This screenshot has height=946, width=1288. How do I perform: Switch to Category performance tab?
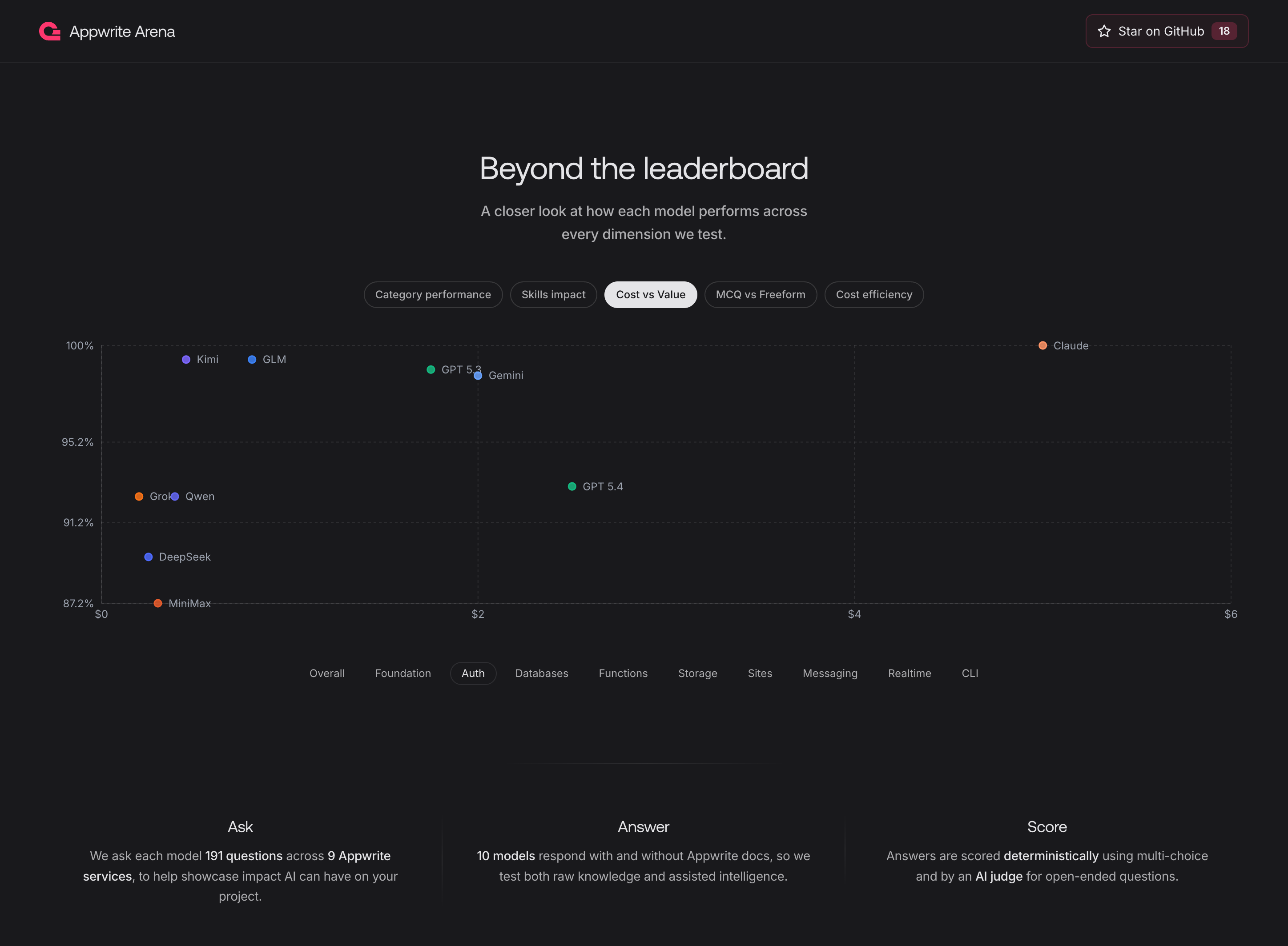click(433, 294)
